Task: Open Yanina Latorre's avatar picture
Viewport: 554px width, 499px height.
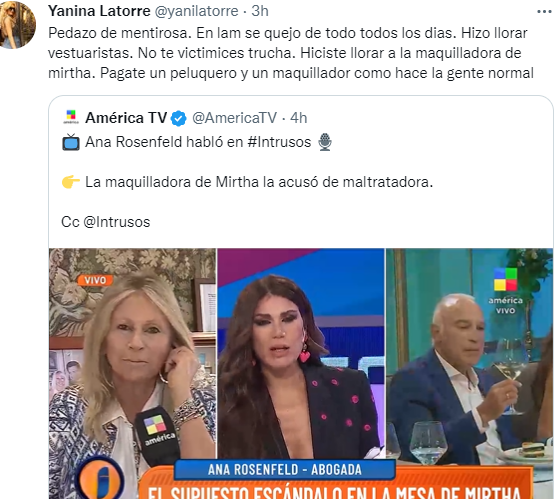Action: (x=17, y=24)
